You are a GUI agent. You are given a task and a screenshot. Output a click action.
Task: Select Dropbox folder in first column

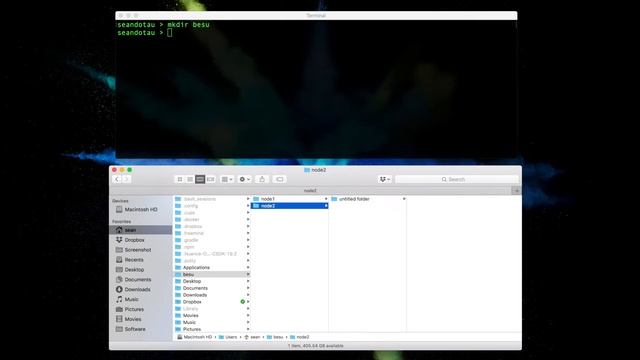click(x=212, y=302)
